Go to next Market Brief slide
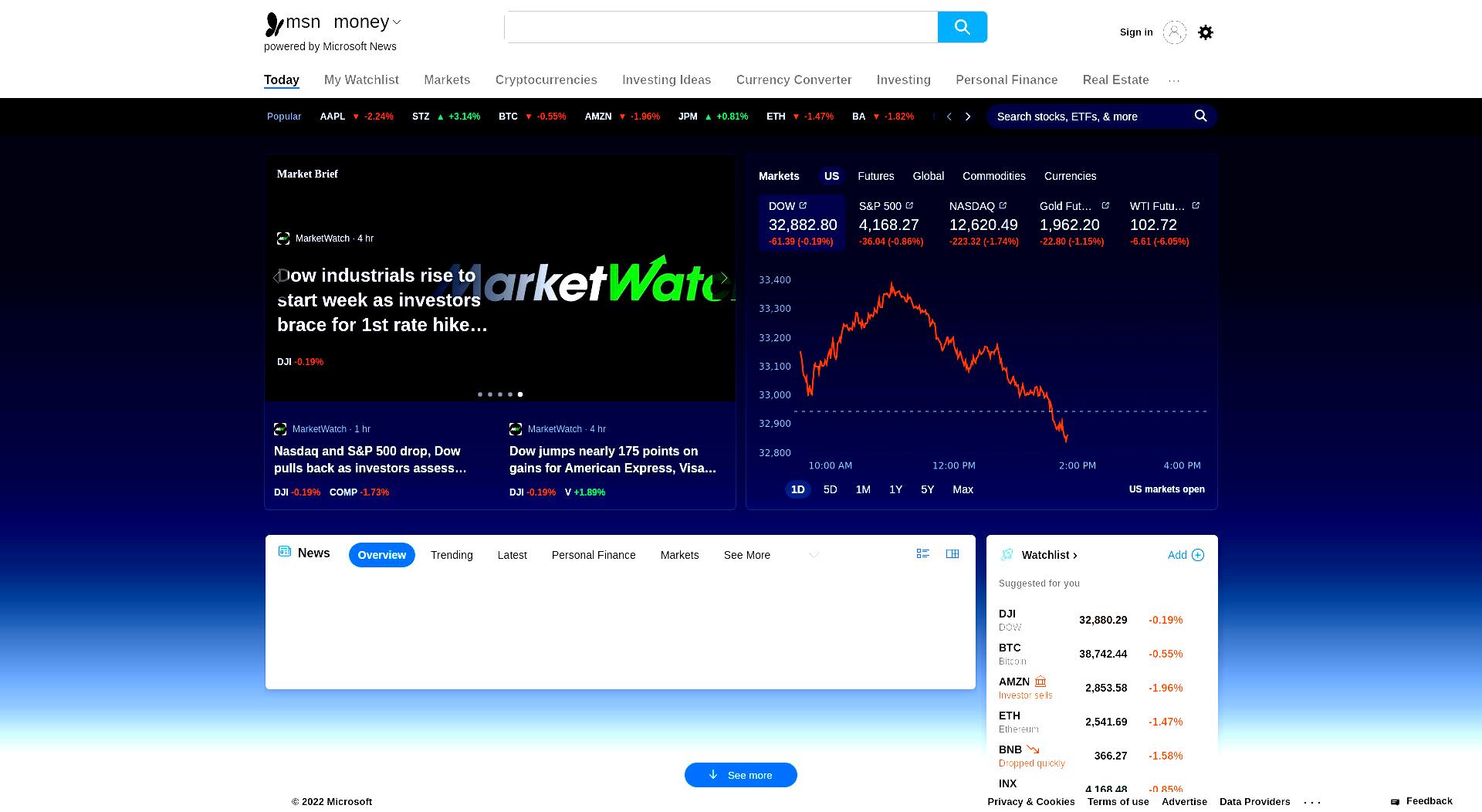 723,277
